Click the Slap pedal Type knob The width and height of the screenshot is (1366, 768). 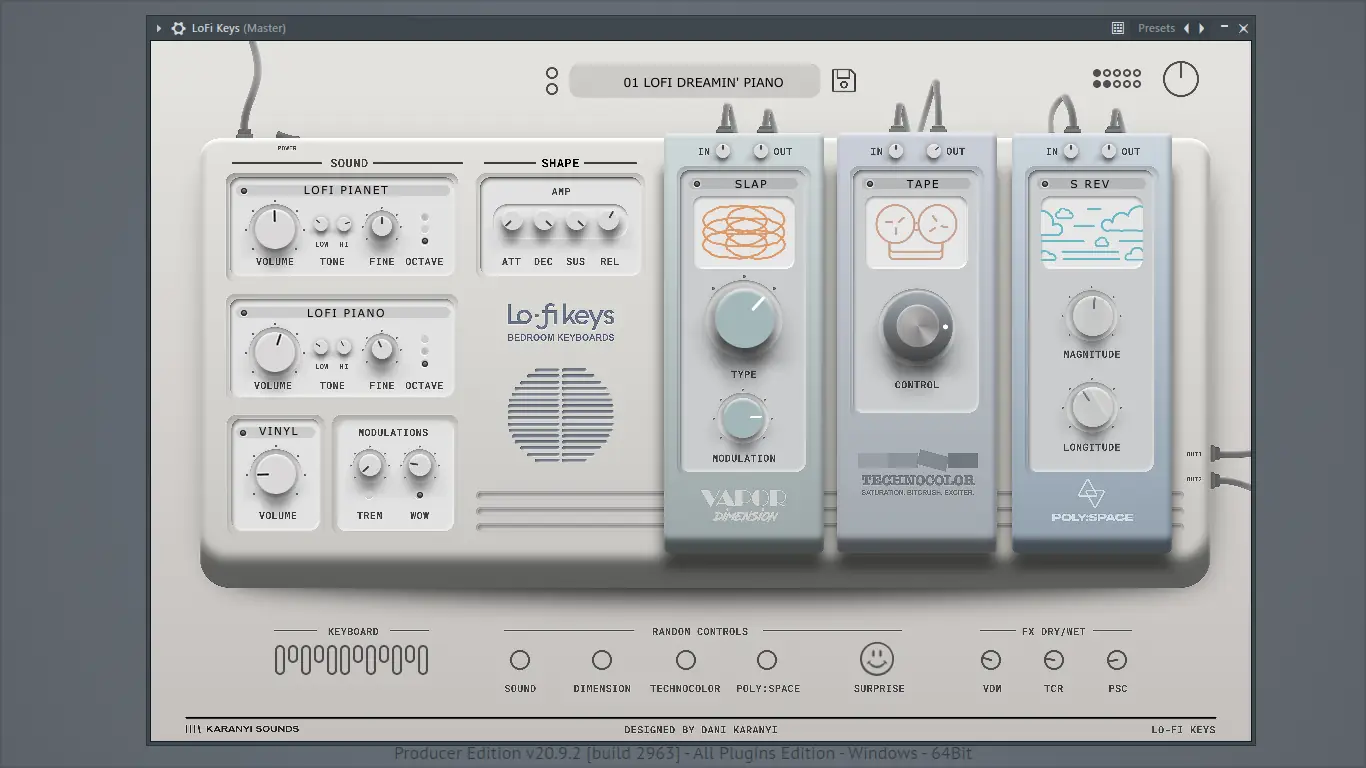point(744,318)
